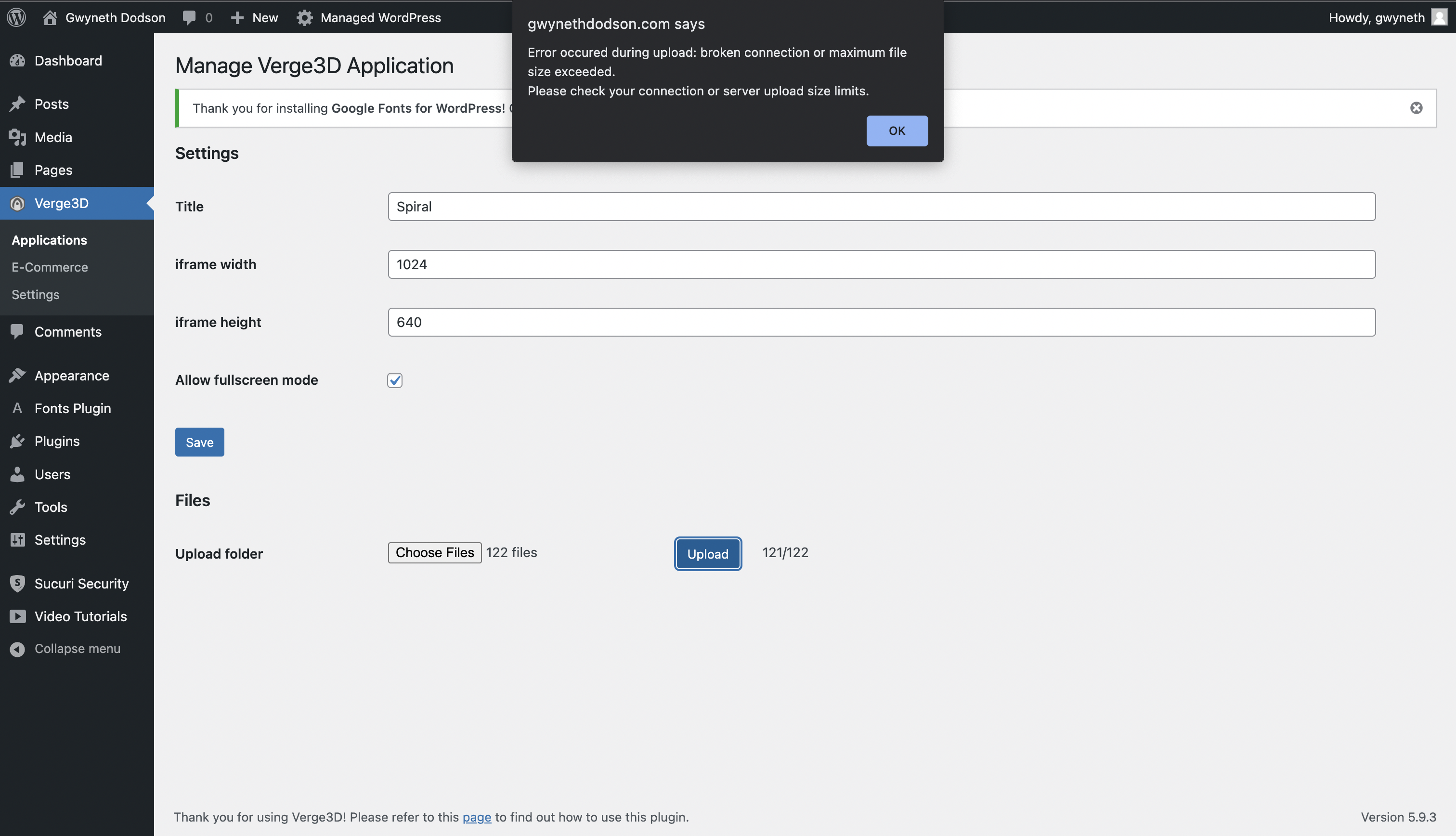Screen dimensions: 1456x836
Task: Click the Tools wrench icon
Action: pyautogui.click(x=17, y=507)
